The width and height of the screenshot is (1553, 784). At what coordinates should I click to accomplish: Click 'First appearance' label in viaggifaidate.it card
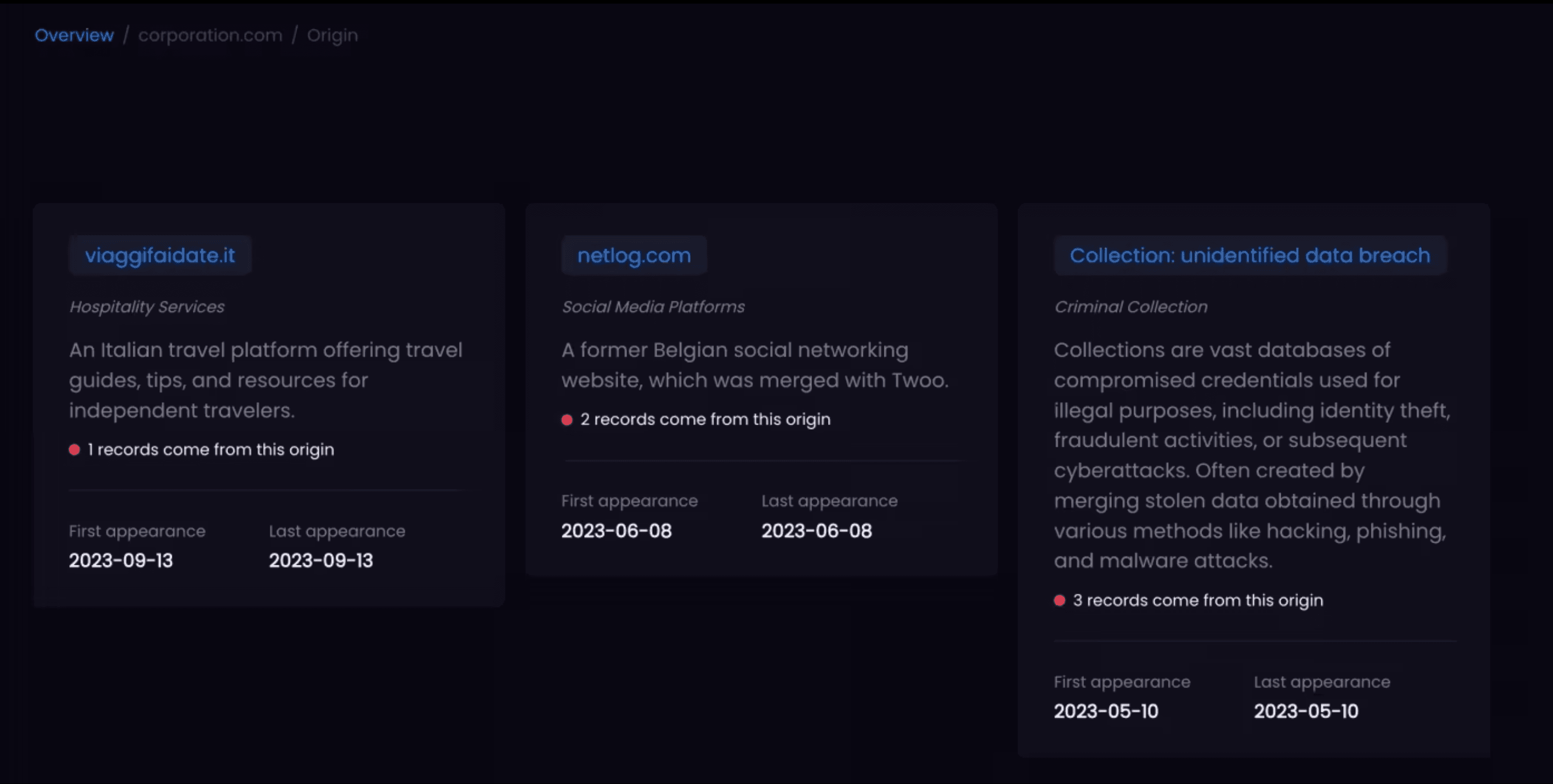(x=137, y=531)
